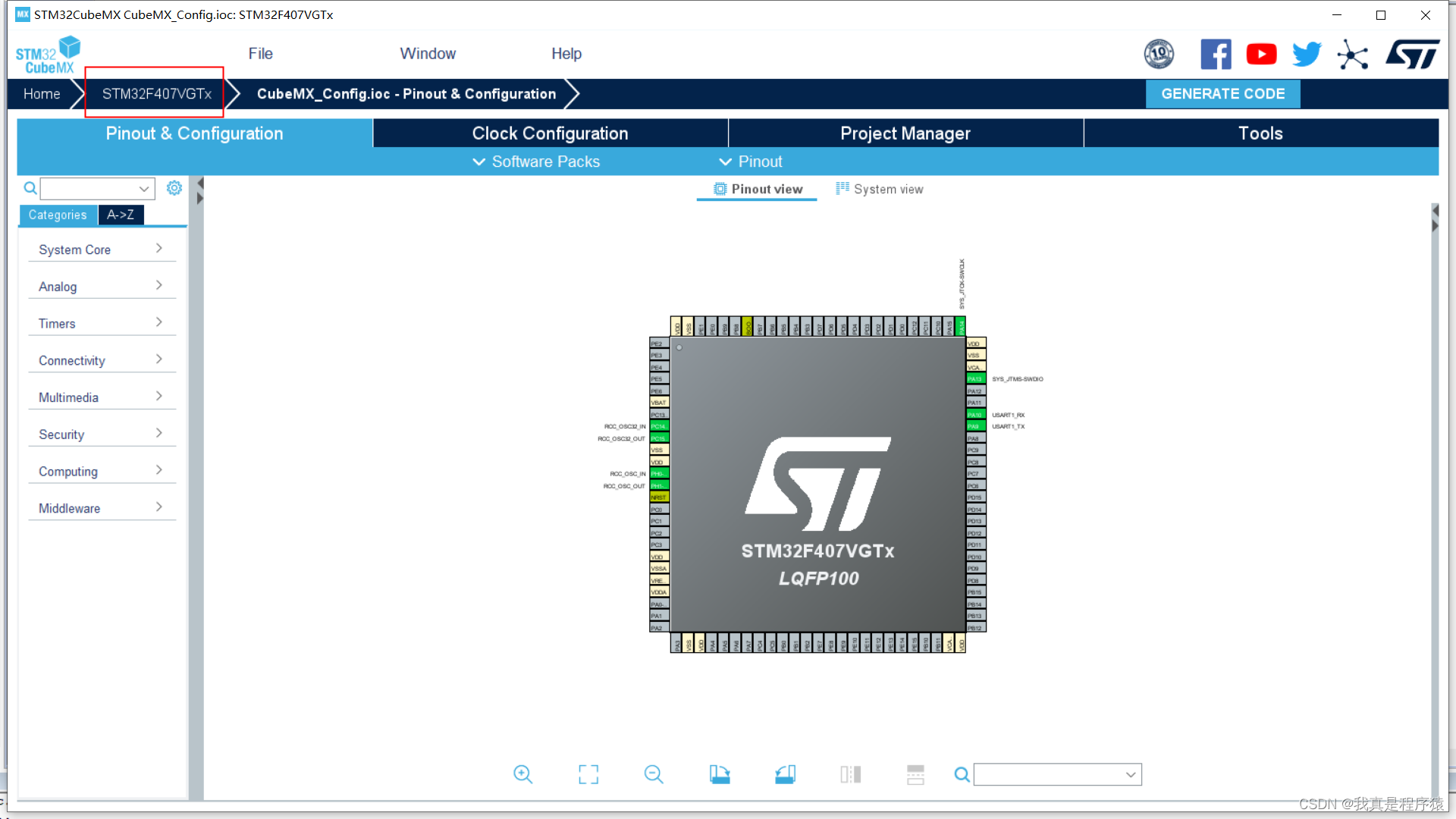Click the horizontal split view icon

tap(915, 774)
